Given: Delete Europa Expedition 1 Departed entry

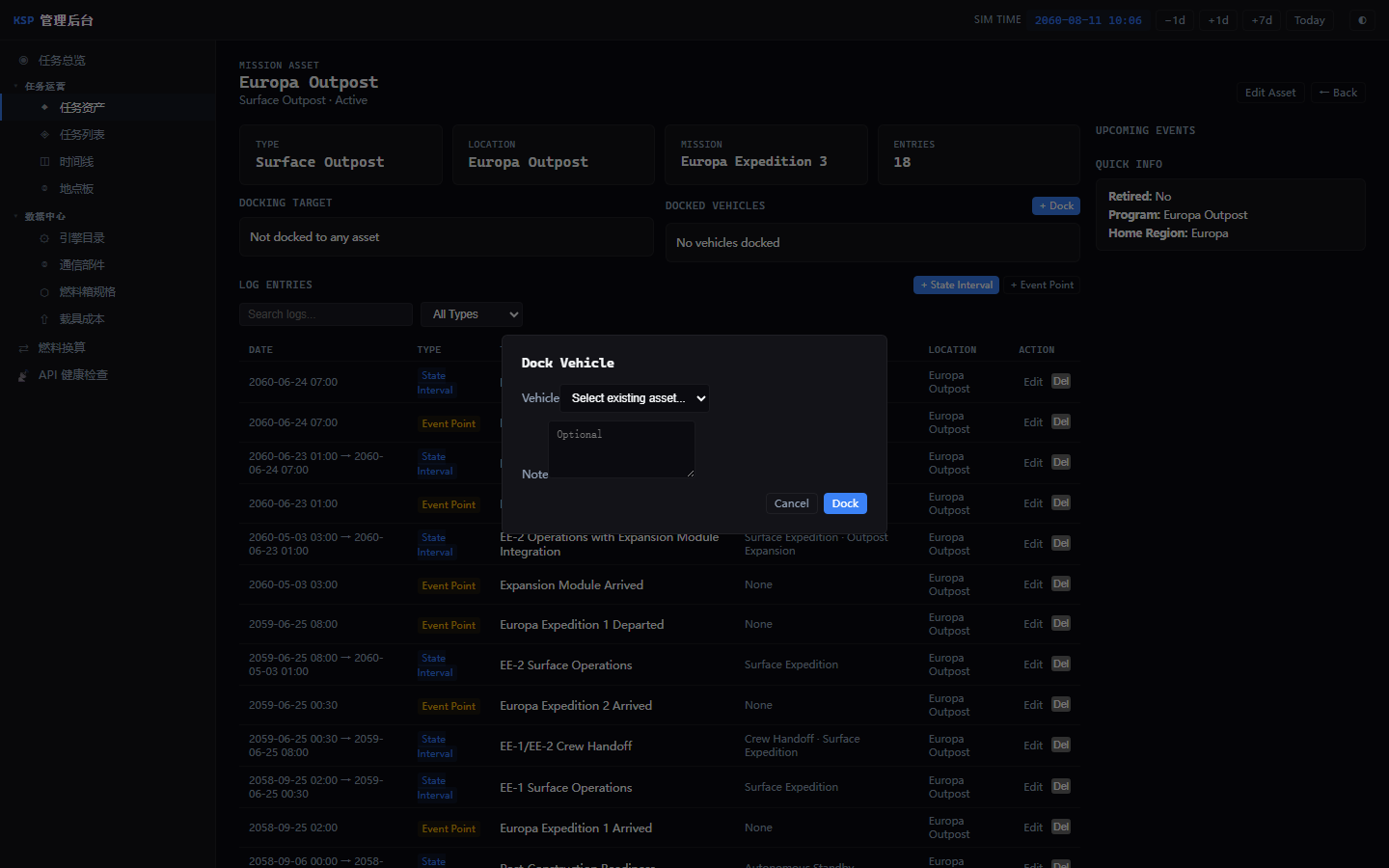Looking at the screenshot, I should (1061, 623).
